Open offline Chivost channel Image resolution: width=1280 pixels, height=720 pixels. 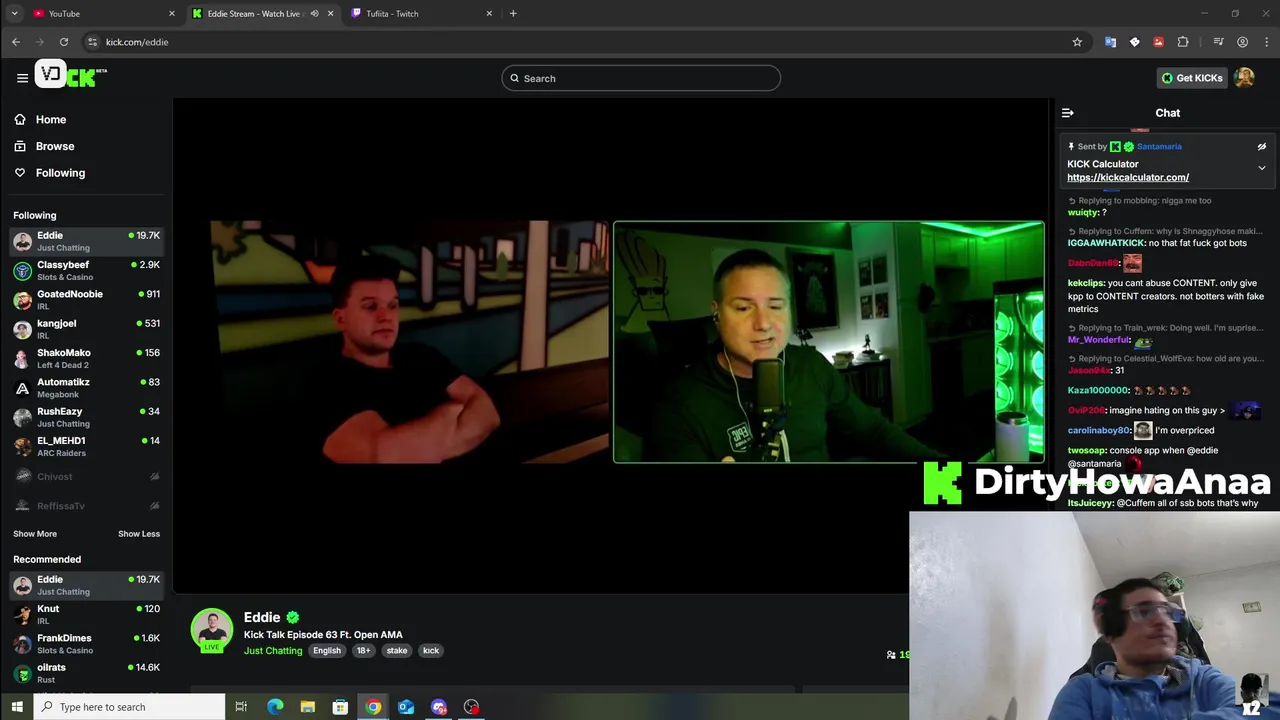87,477
